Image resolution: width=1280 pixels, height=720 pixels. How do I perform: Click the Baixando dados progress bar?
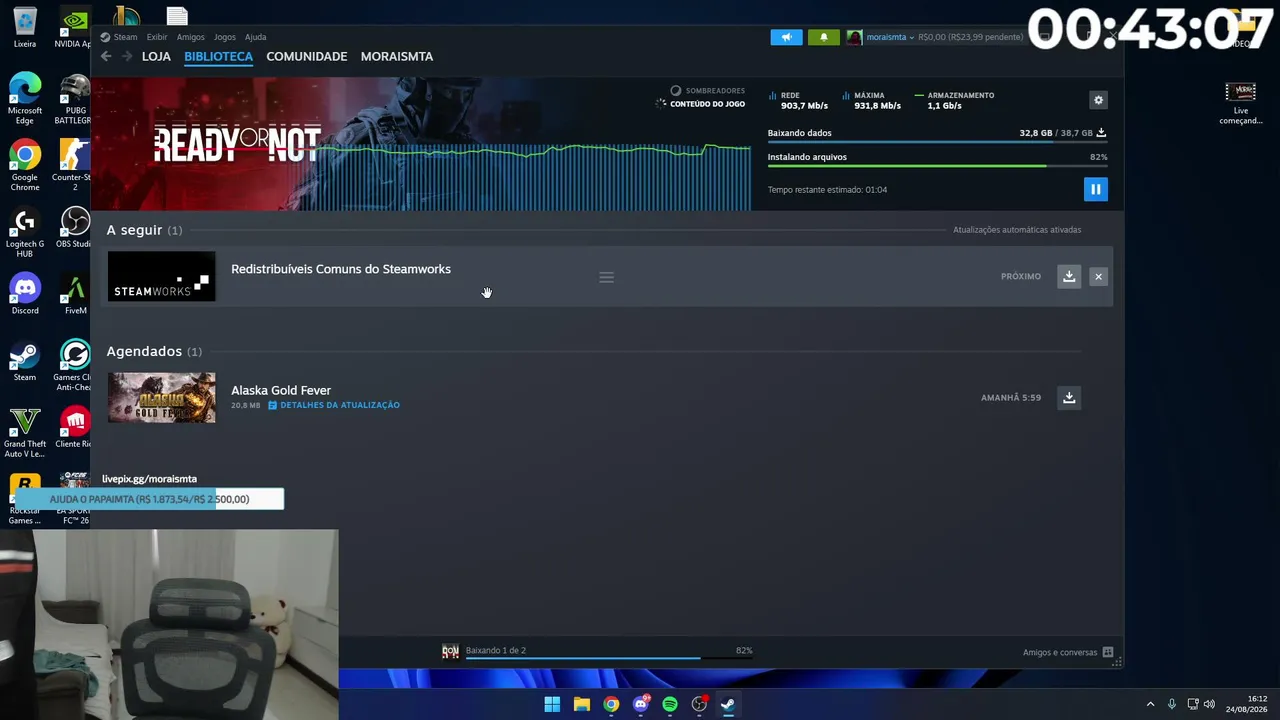point(937,142)
